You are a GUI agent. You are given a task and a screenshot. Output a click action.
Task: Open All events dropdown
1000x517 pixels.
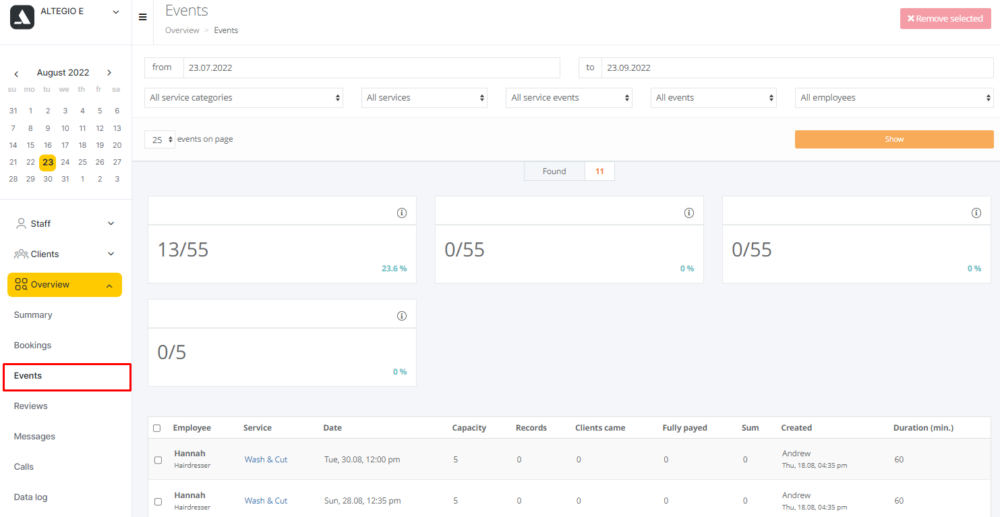(714, 98)
